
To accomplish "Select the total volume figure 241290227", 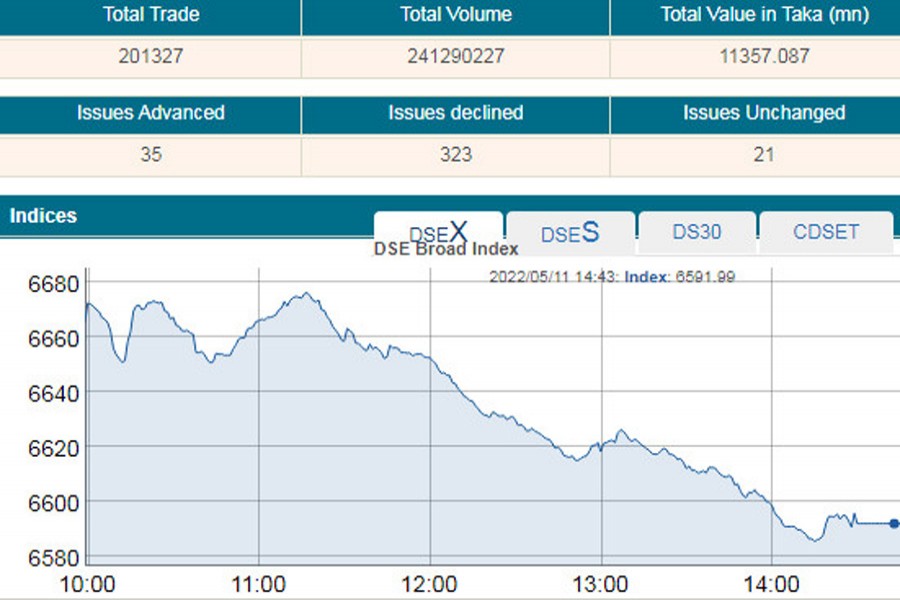I will coord(455,56).
